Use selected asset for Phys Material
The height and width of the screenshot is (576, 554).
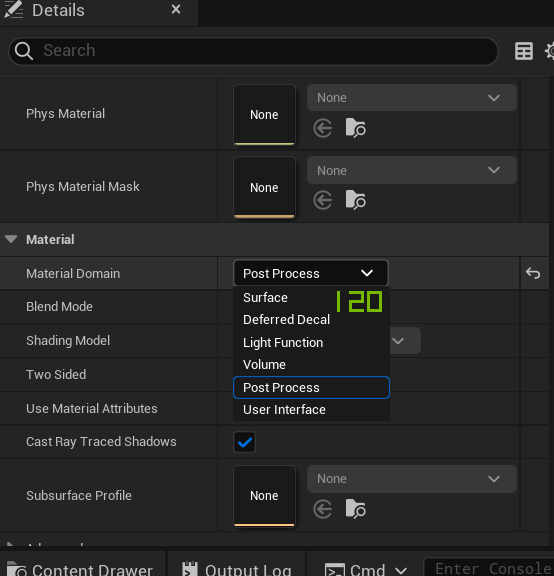[323, 128]
